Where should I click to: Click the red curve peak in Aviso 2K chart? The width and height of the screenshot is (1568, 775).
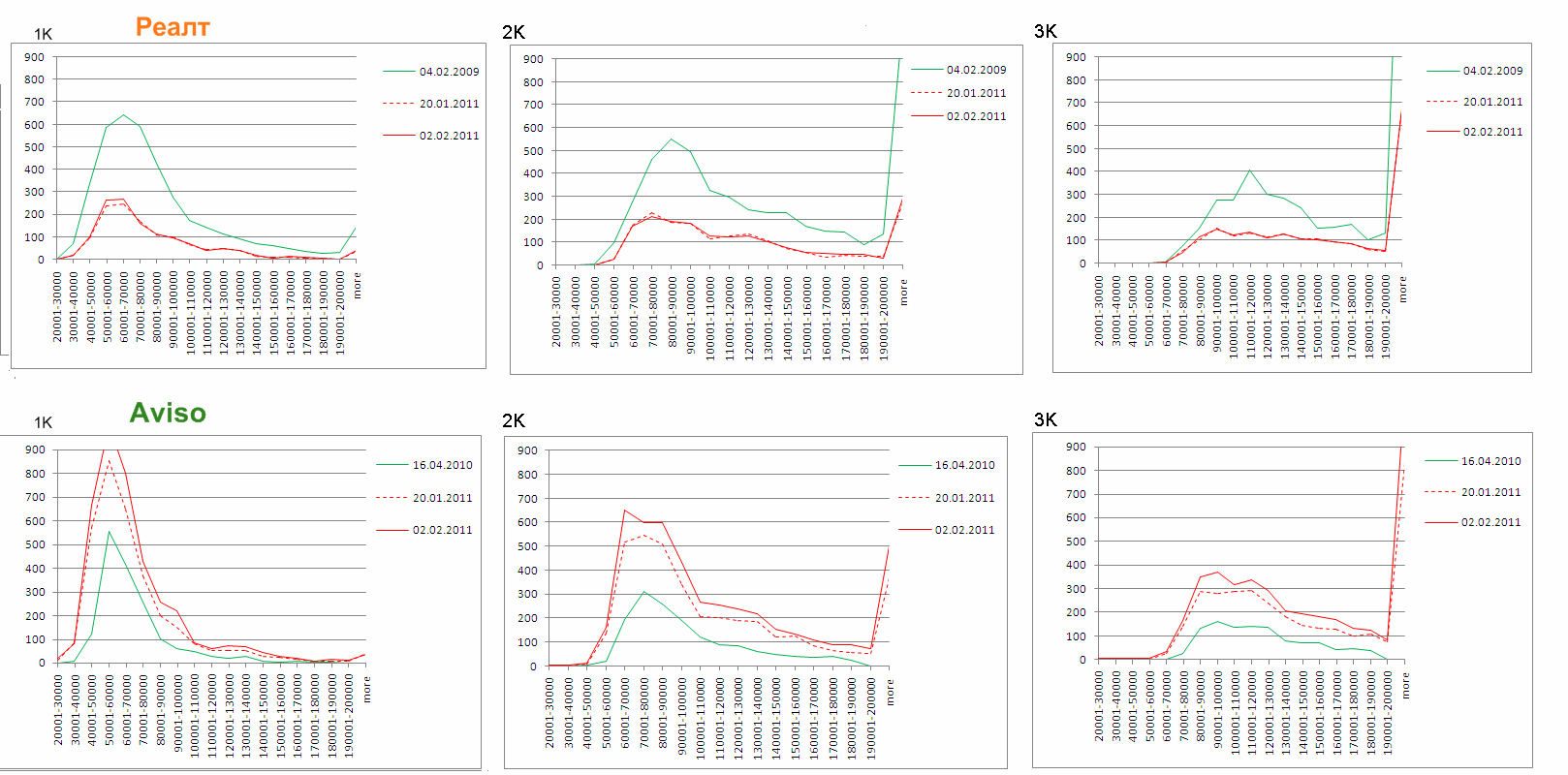click(625, 511)
